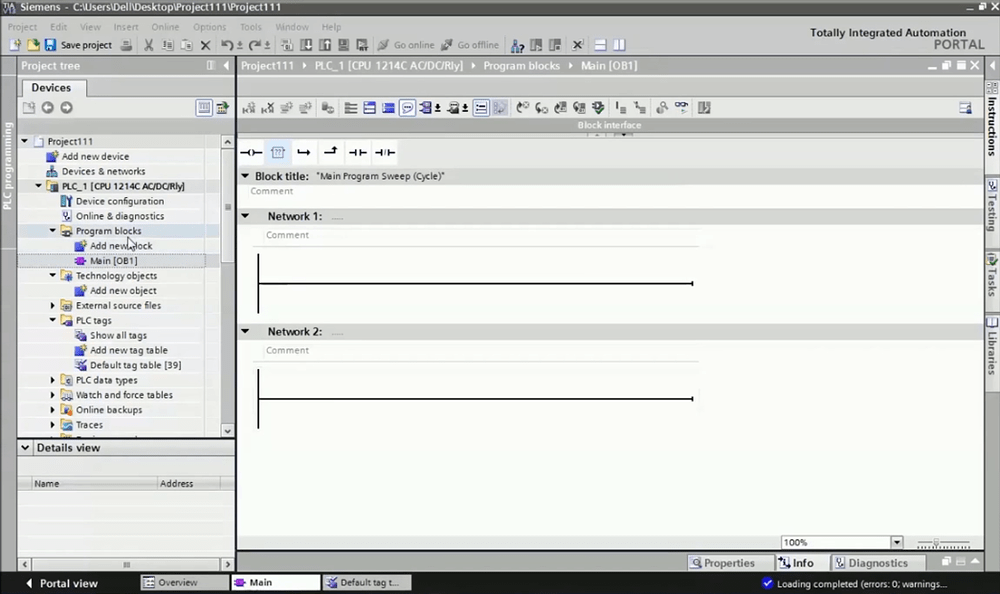Insert an empty box instruction from favorites

tap(278, 152)
